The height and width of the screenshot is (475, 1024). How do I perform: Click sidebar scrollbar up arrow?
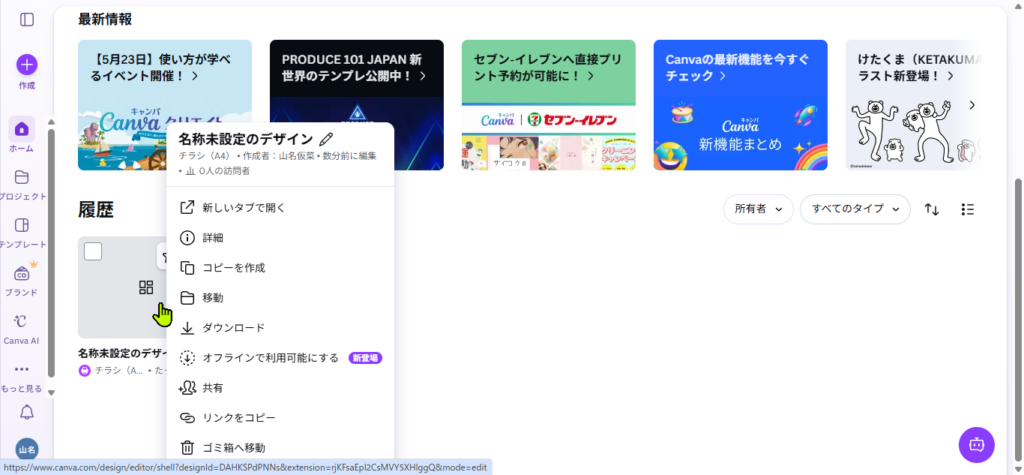coord(52,121)
